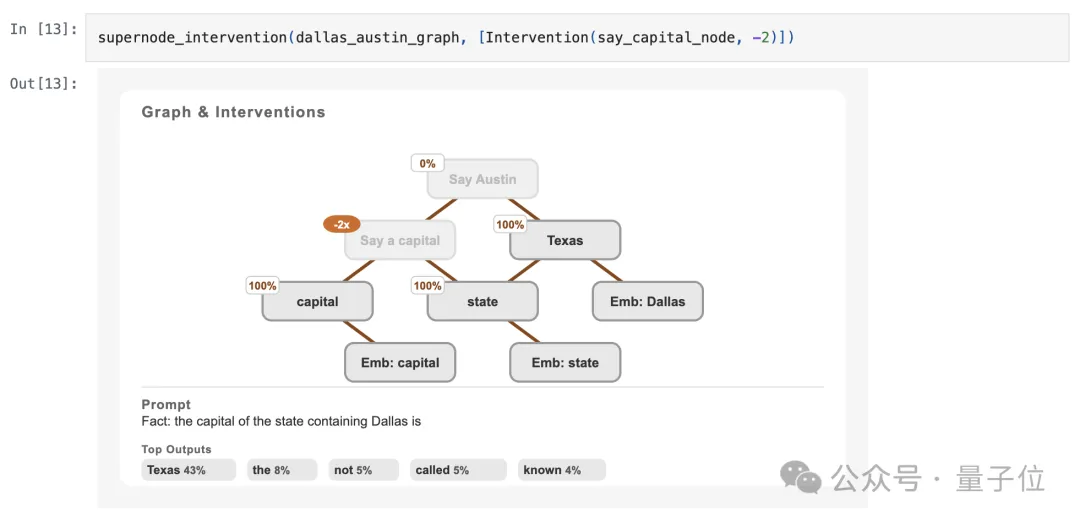Click the orange '-2x' intervention badge

[x=341, y=225]
